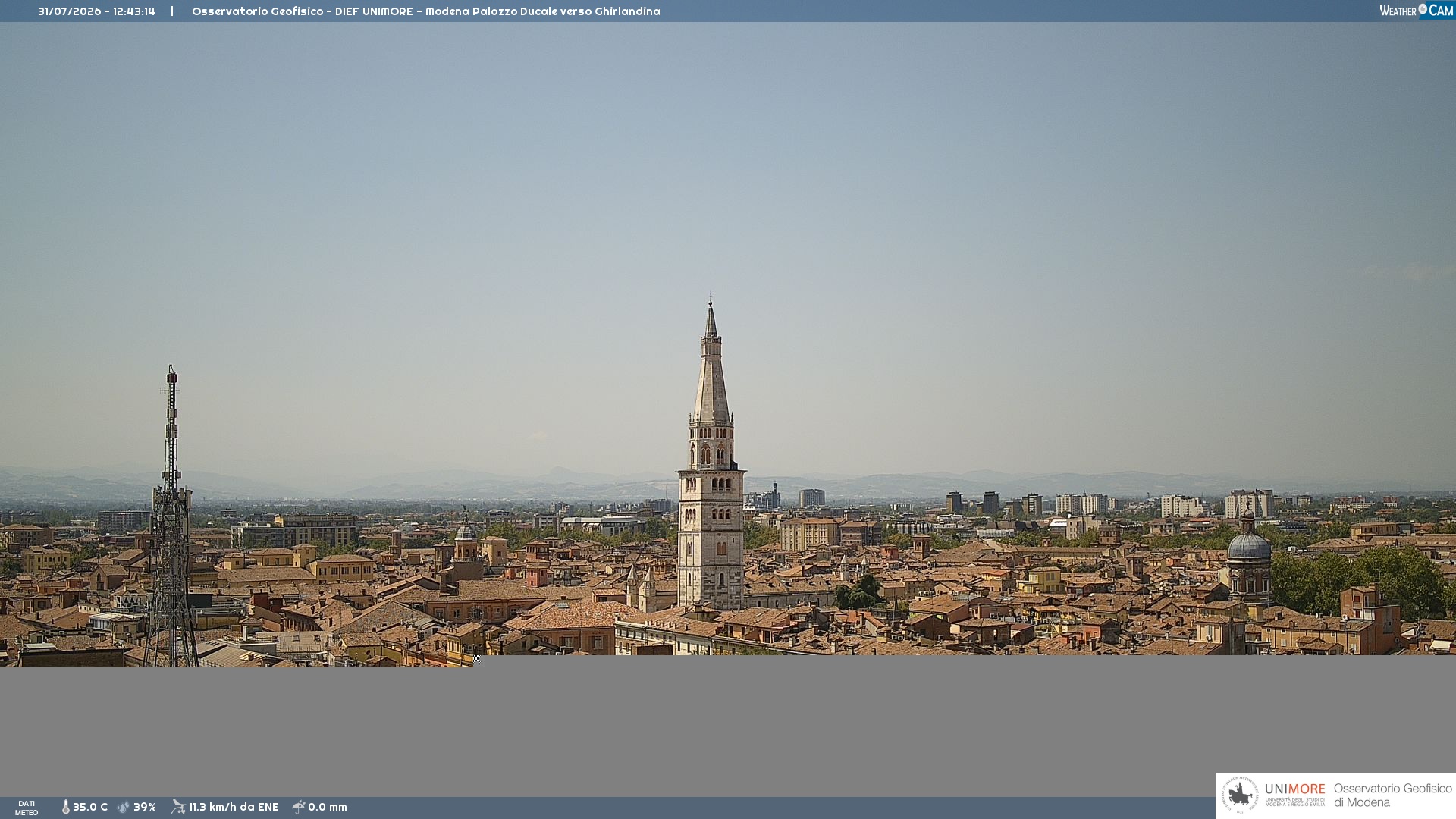The image size is (1456, 819).
Task: Click the 39% humidity value
Action: pyautogui.click(x=145, y=807)
